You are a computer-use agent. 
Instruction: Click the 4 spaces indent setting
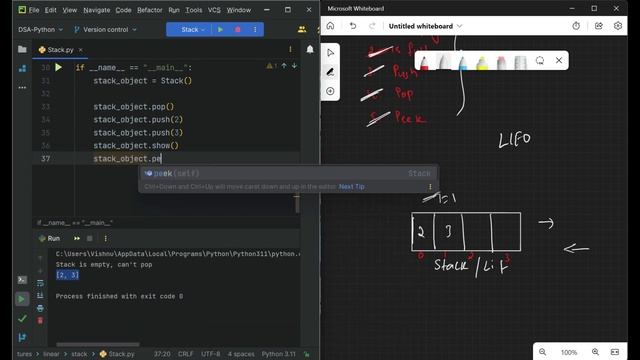(x=241, y=354)
